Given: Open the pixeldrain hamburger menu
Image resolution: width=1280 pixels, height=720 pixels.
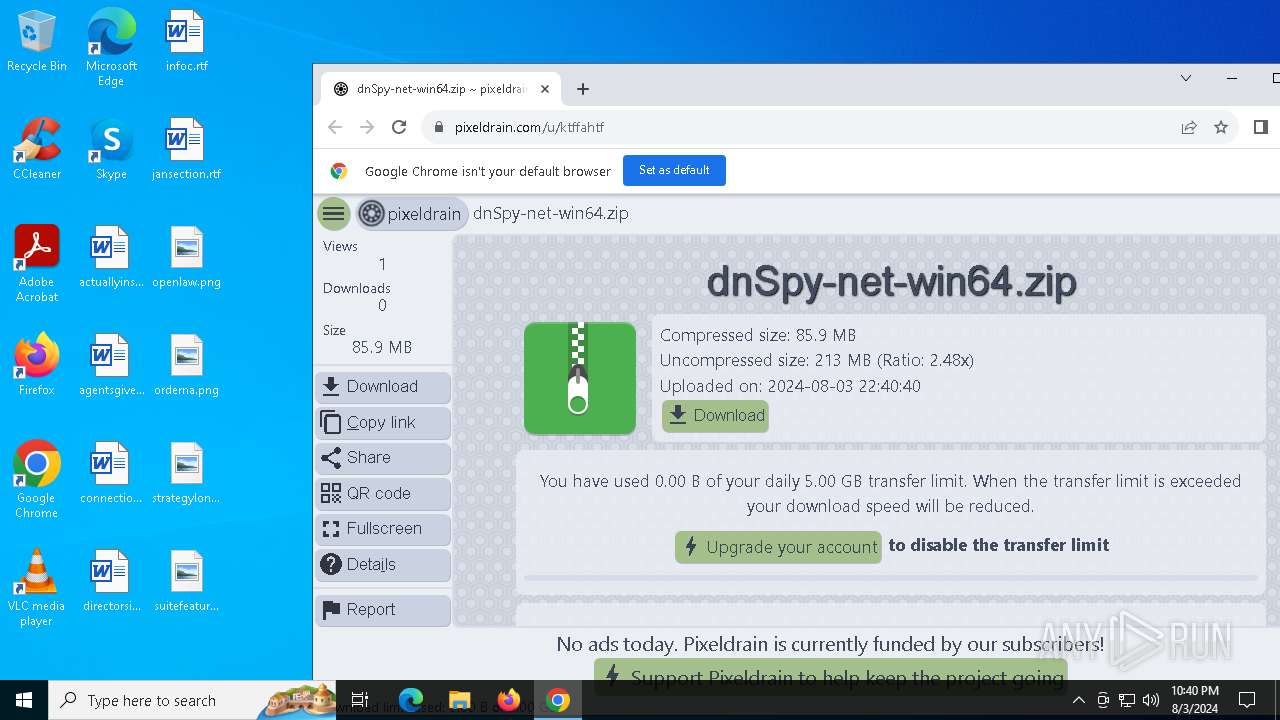Looking at the screenshot, I should [x=334, y=213].
